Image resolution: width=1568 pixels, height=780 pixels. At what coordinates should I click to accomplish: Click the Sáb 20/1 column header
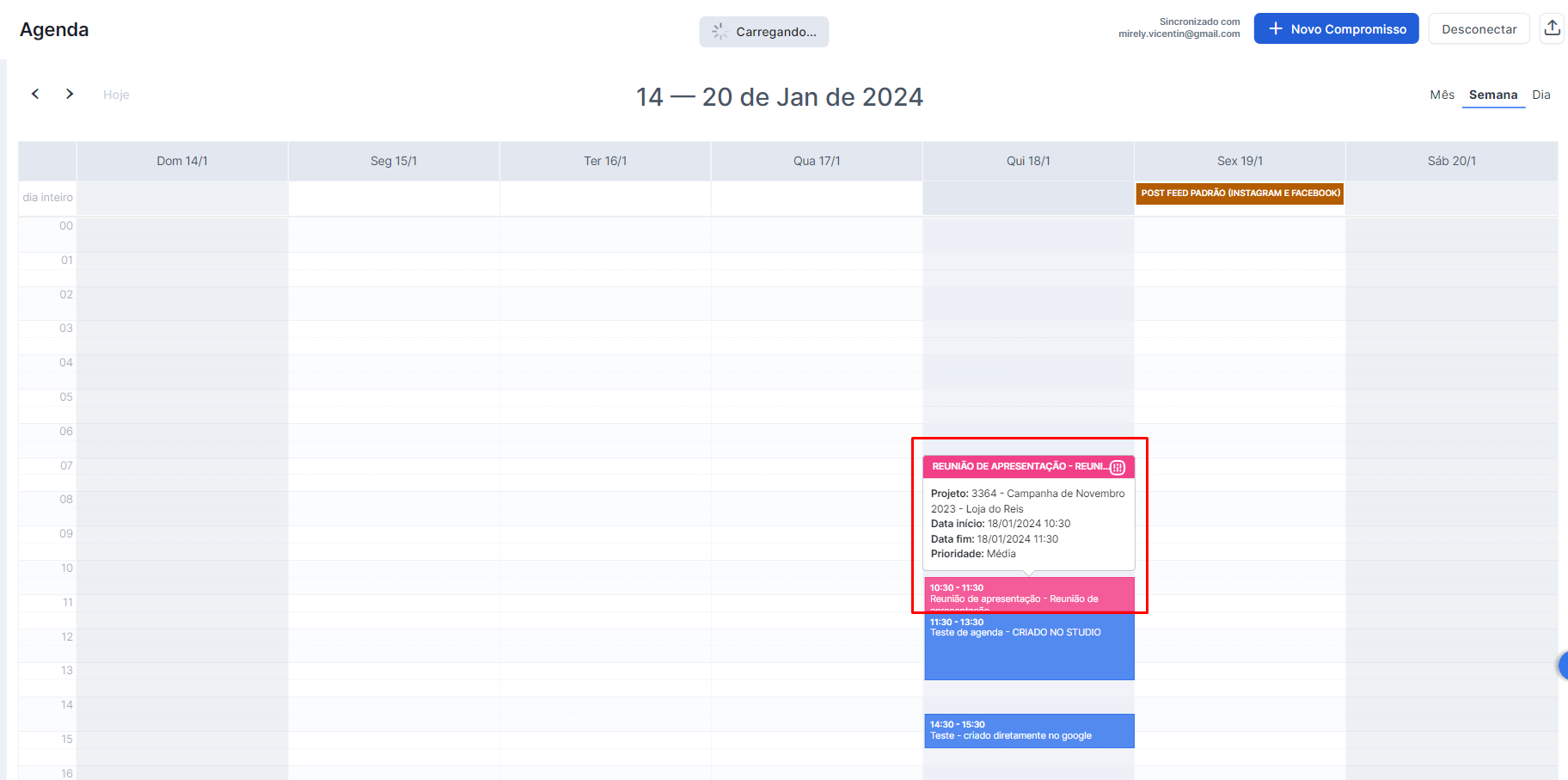[1451, 161]
